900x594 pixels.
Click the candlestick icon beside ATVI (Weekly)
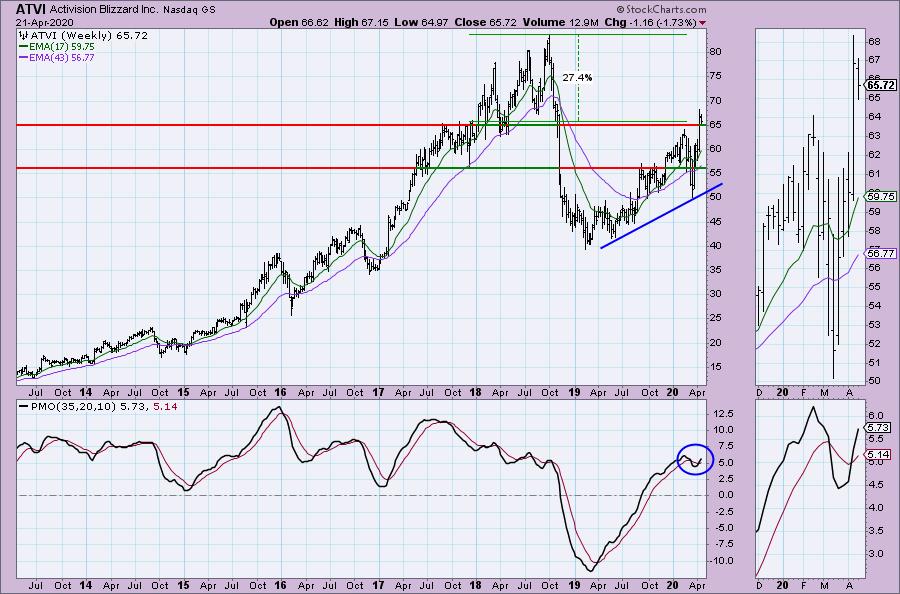[24, 35]
